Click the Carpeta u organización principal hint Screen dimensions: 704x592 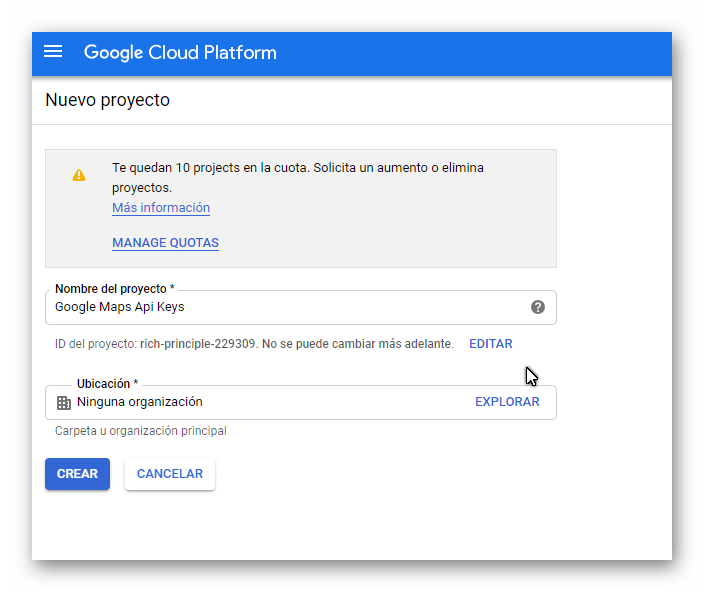pos(141,431)
